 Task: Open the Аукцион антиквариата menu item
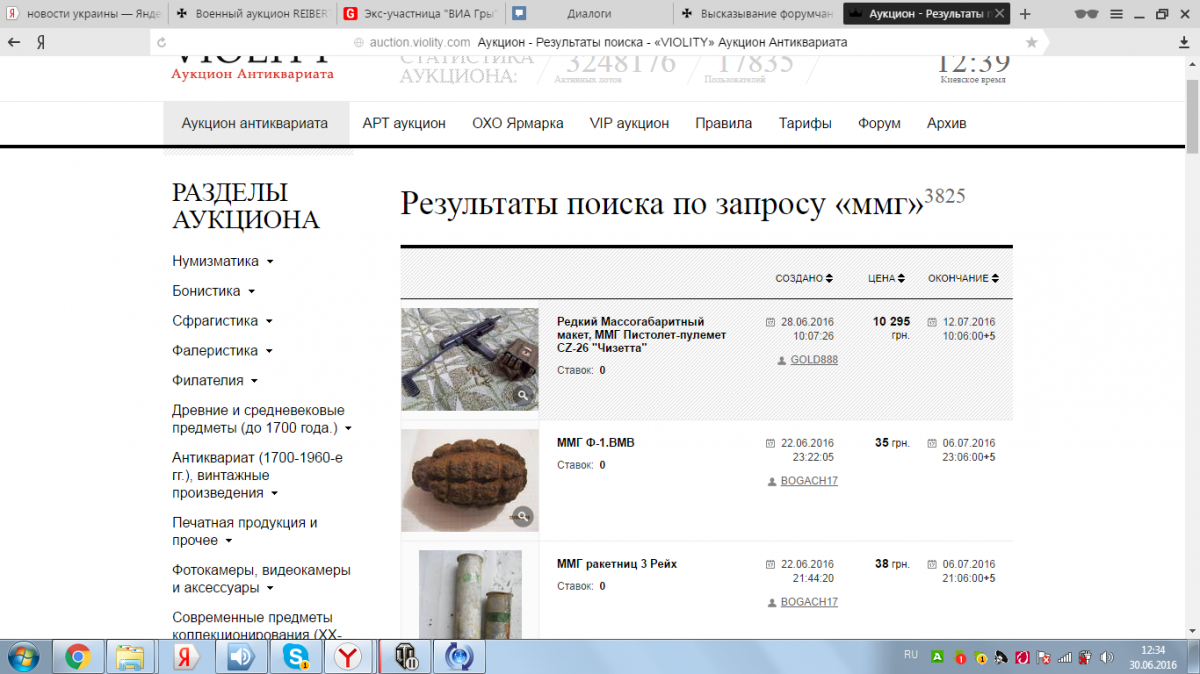(x=255, y=124)
